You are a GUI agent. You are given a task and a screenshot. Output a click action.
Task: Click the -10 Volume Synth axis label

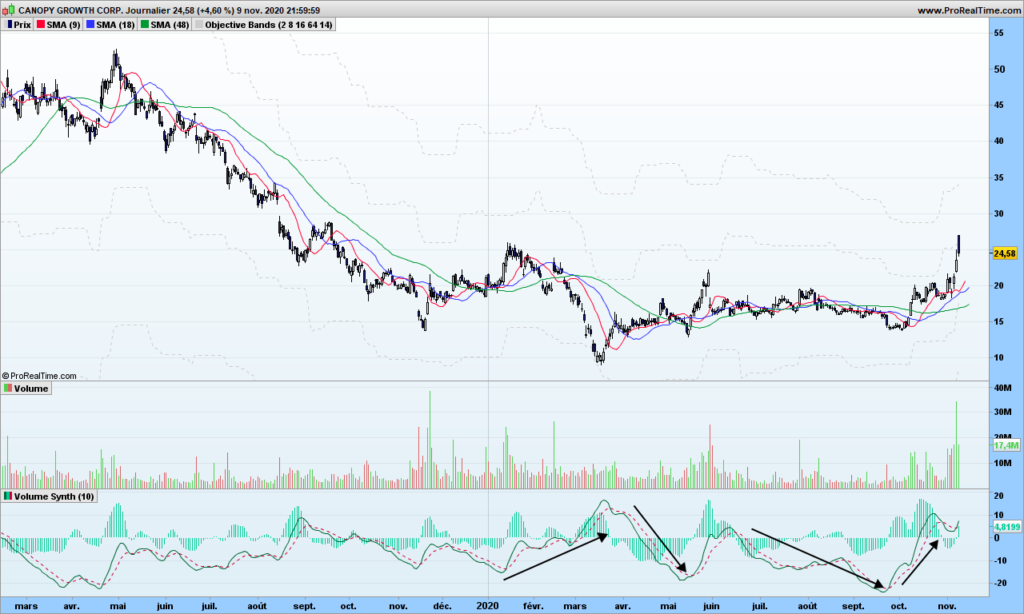998,560
